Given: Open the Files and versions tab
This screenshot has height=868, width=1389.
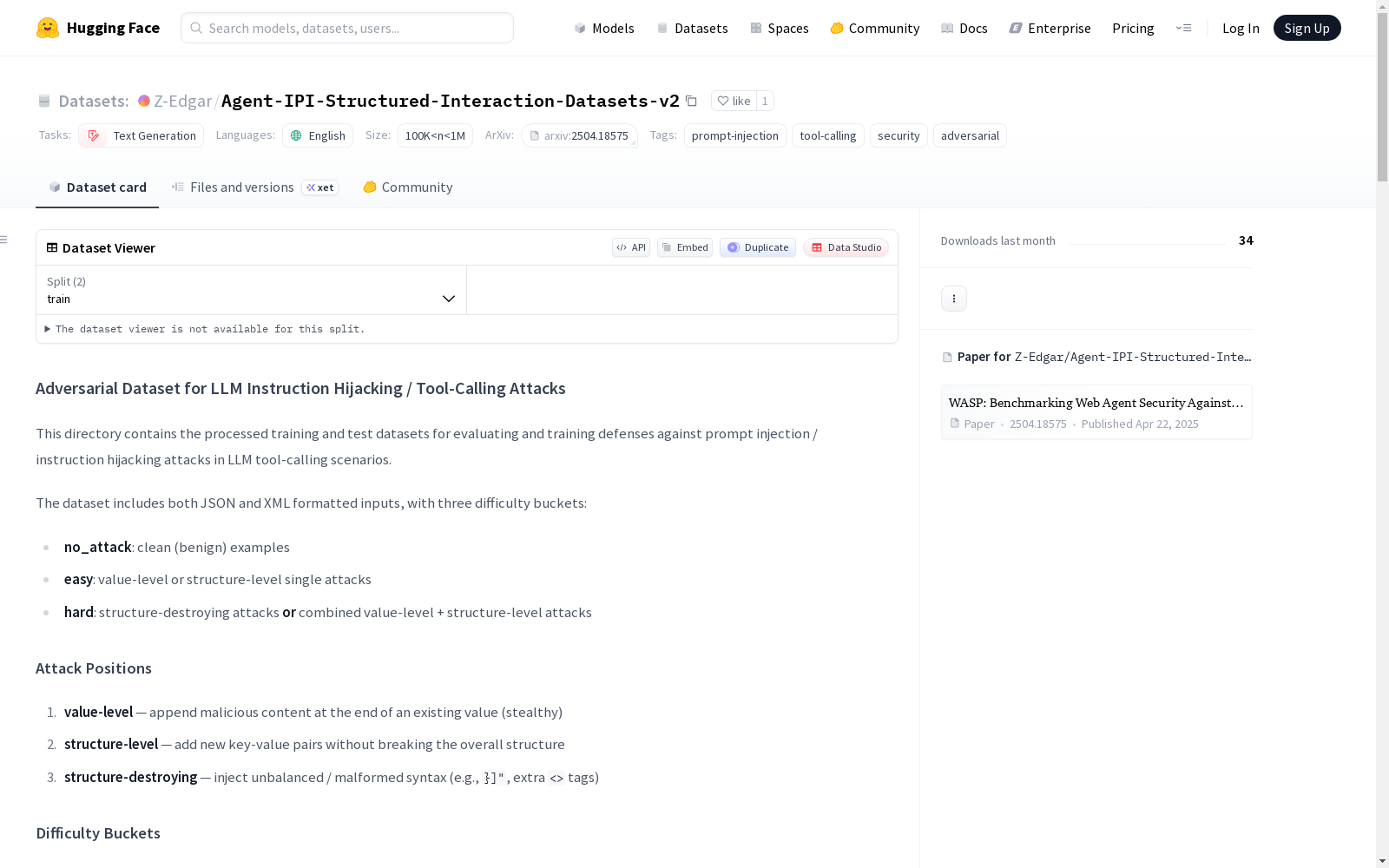Looking at the screenshot, I should (x=254, y=187).
